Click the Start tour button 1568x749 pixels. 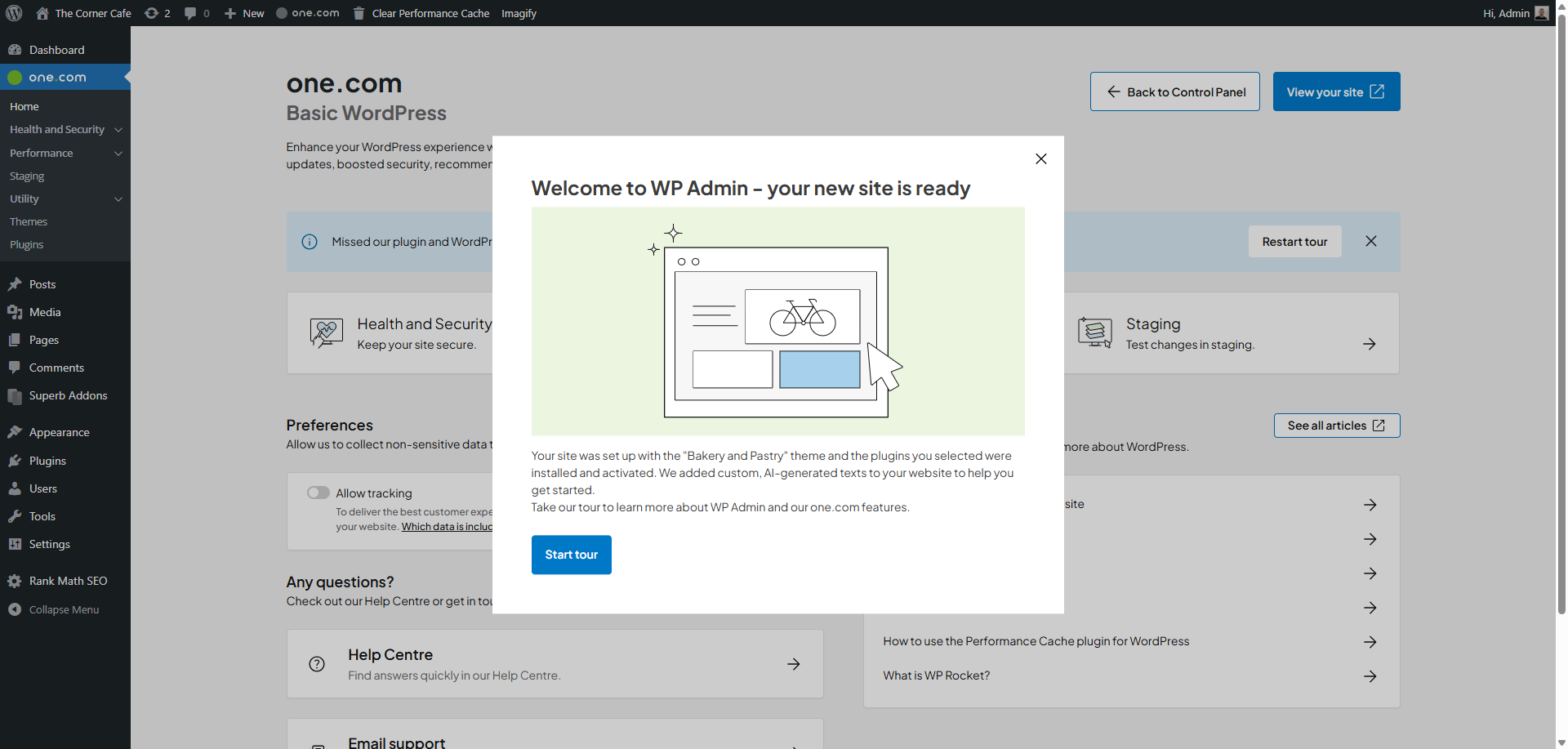[572, 555]
